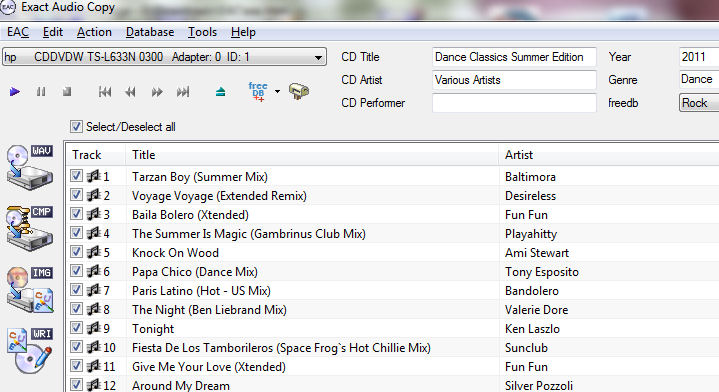Query freedb for CD information
Image resolution: width=719 pixels, height=392 pixels.
click(258, 92)
